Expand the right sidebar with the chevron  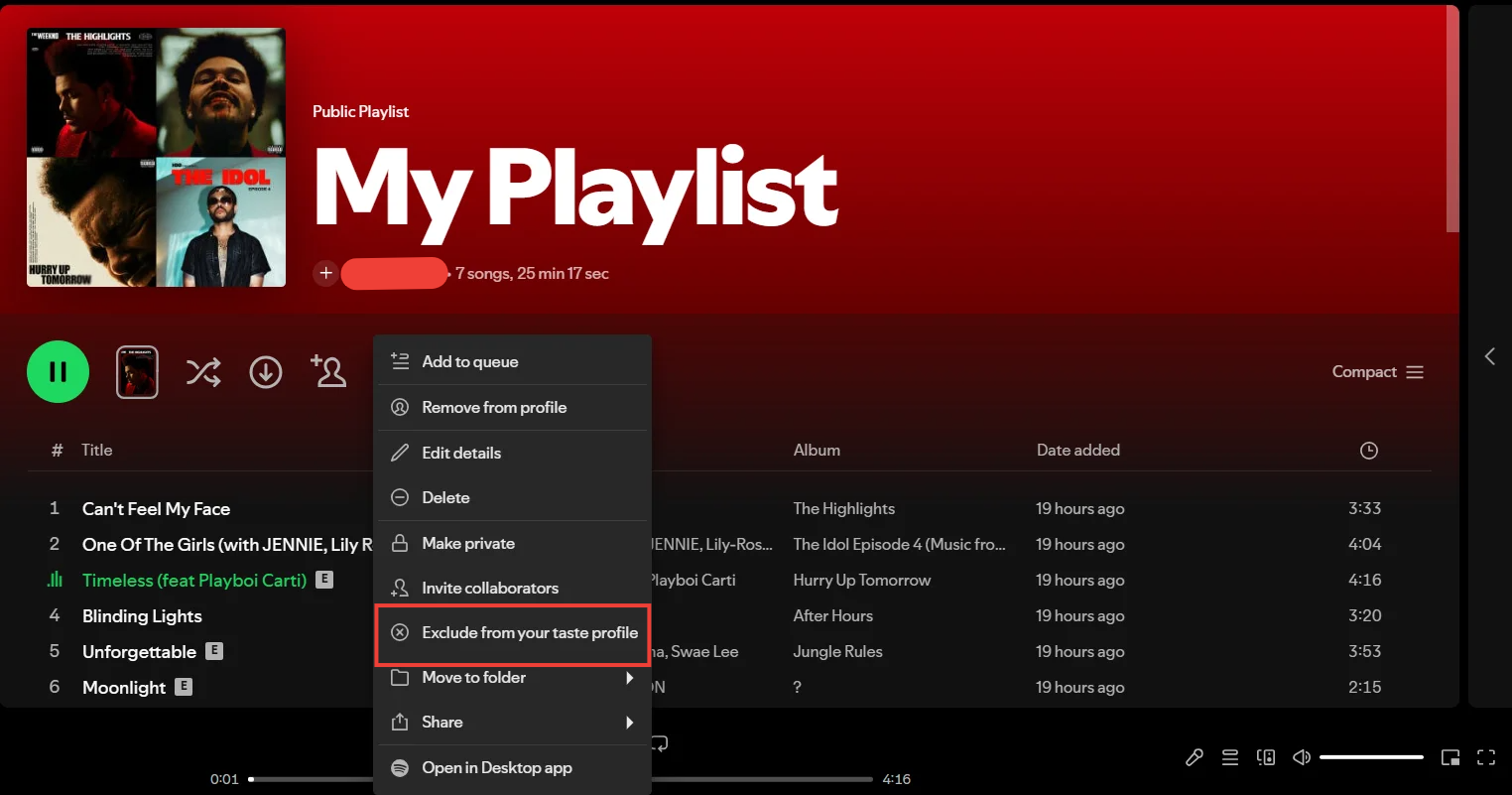tap(1489, 356)
